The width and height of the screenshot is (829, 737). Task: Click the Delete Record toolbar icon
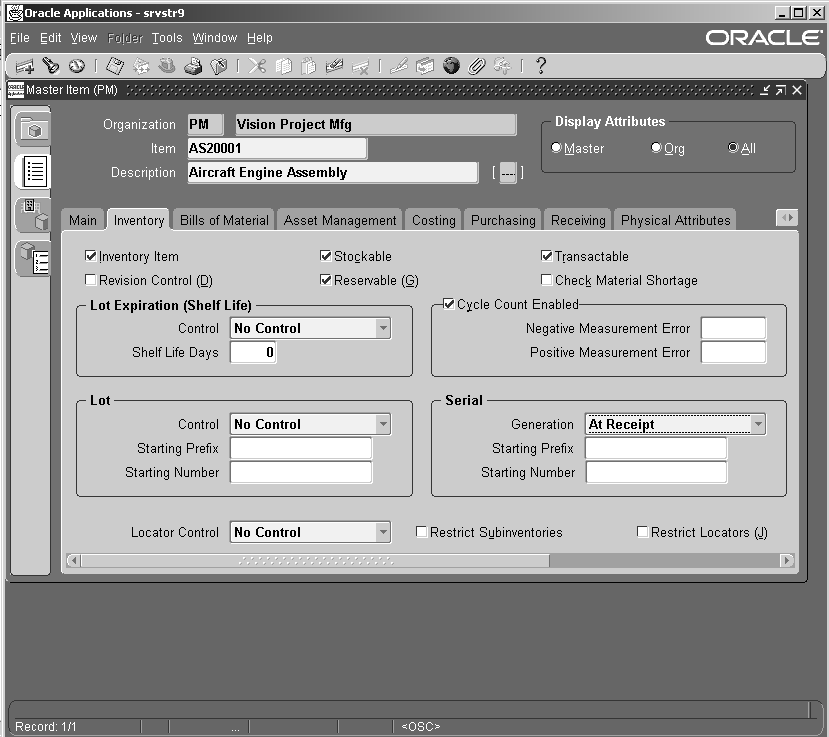tap(361, 67)
